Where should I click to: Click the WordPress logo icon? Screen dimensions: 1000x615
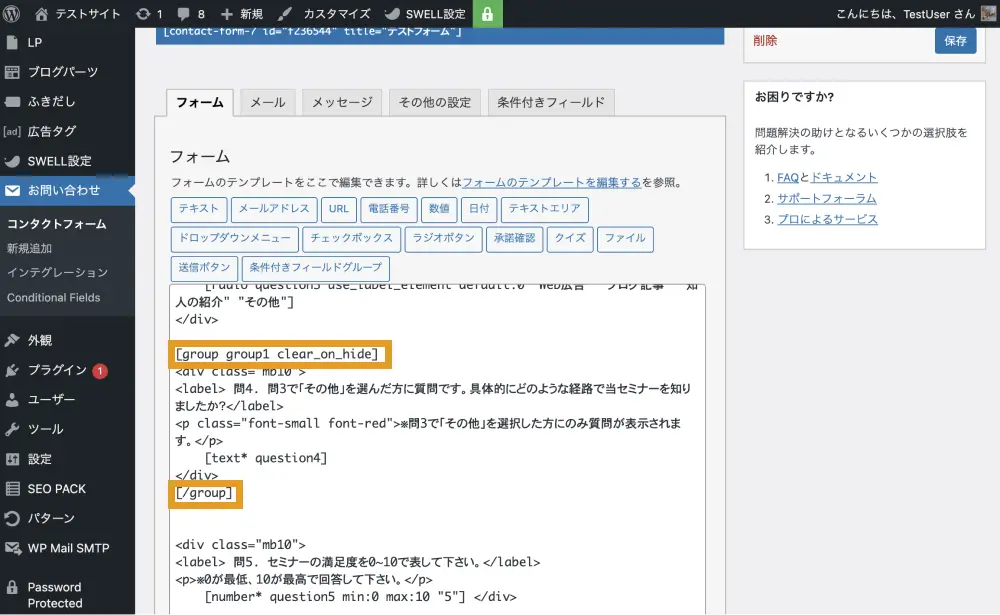point(13,14)
